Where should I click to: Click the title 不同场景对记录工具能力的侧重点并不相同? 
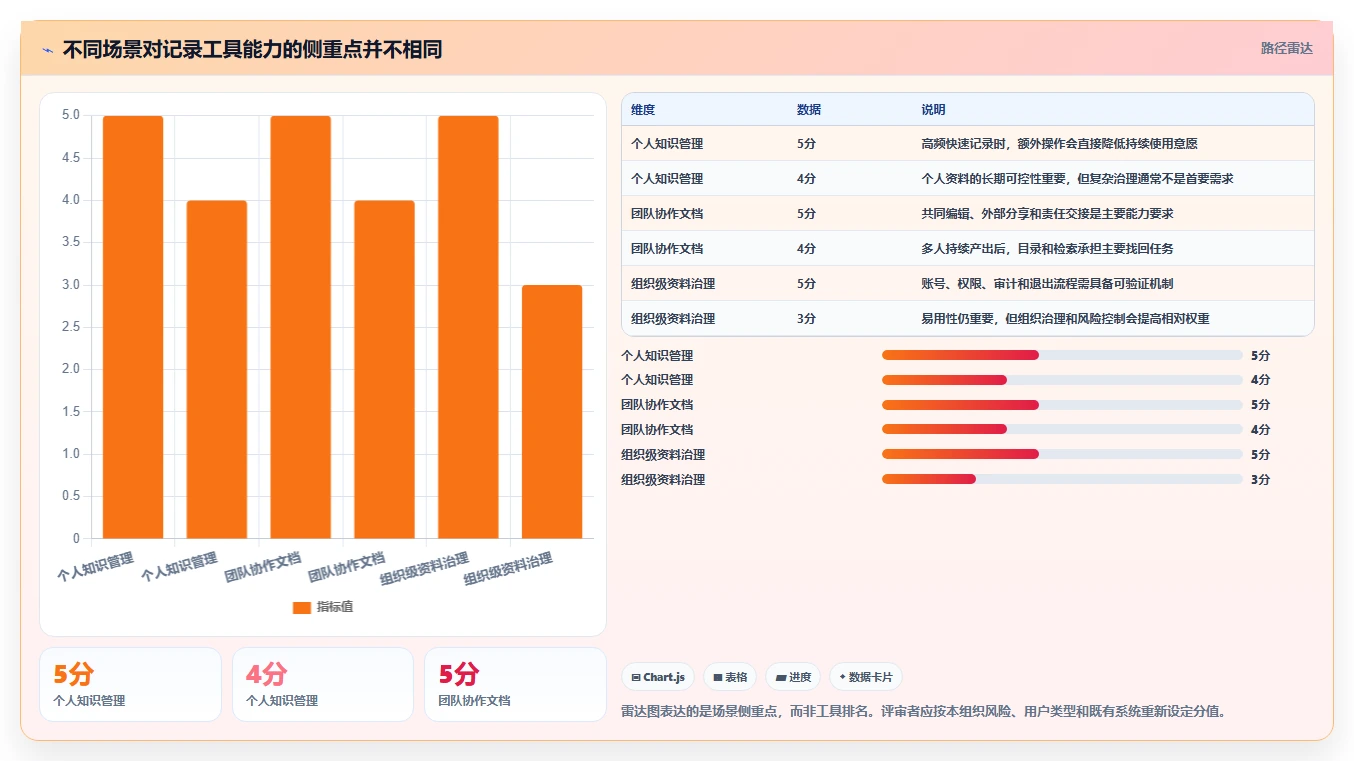point(252,49)
